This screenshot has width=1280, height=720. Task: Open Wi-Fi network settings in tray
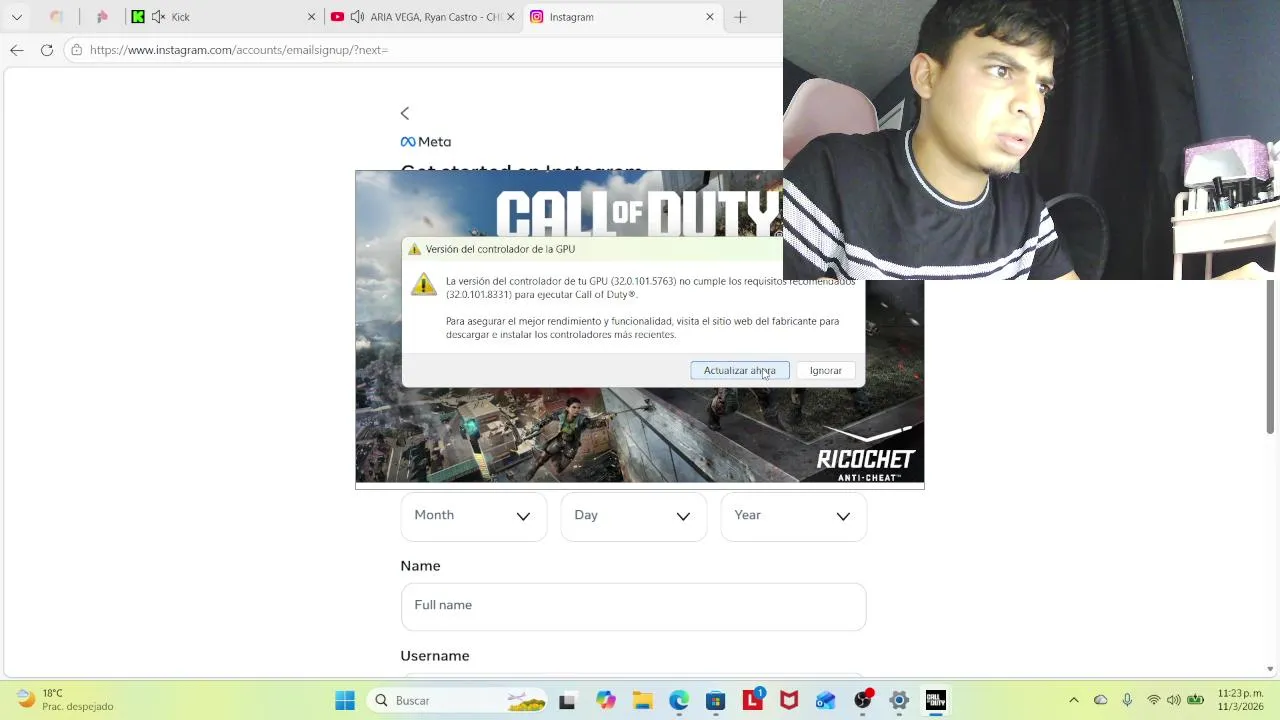pyautogui.click(x=1154, y=701)
